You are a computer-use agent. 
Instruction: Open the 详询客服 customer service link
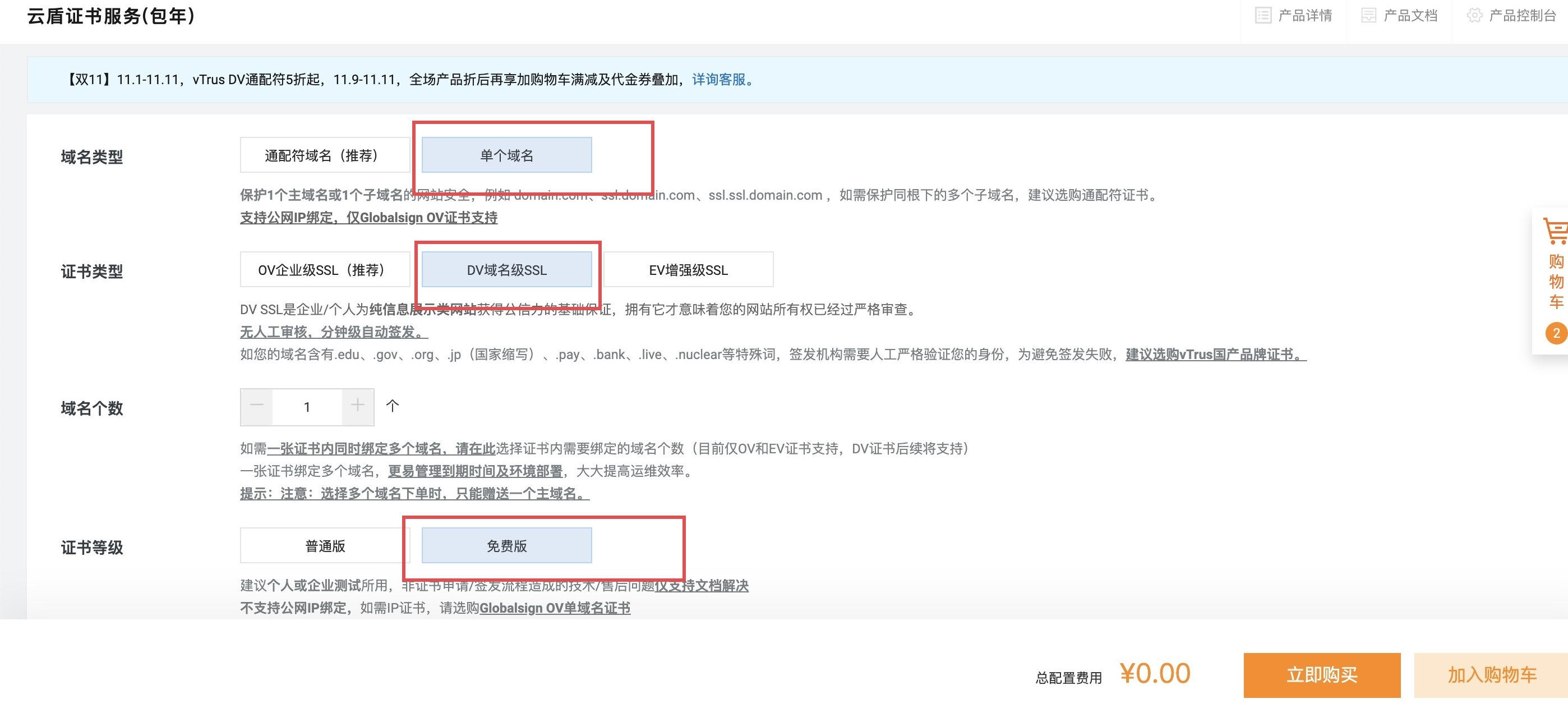pyautogui.click(x=718, y=79)
